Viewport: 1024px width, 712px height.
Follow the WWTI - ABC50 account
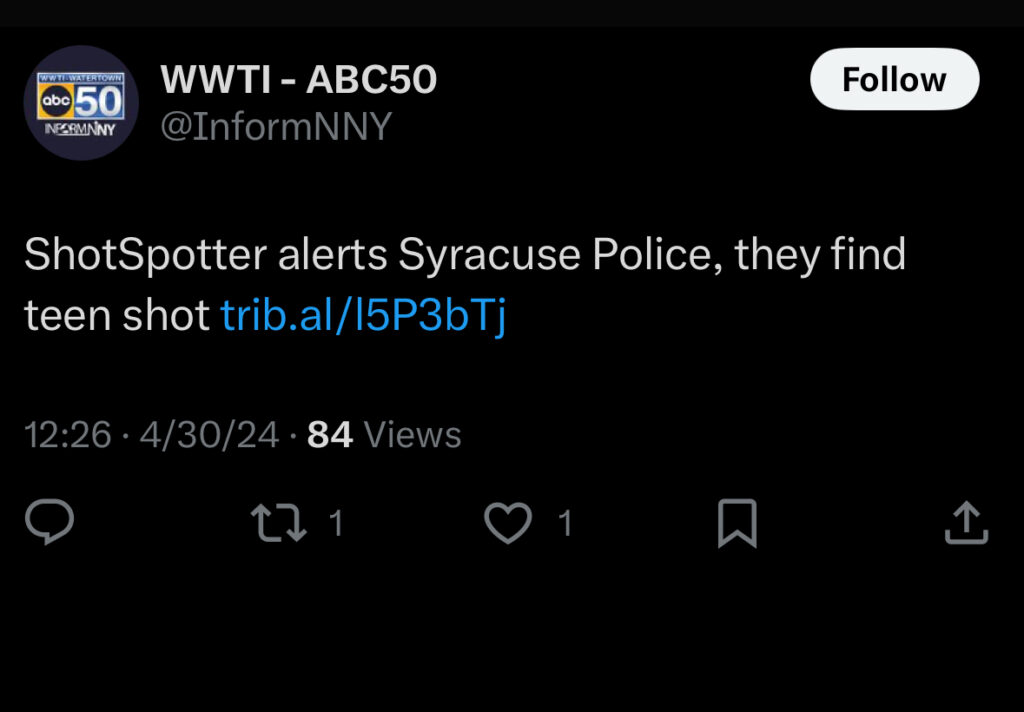(893, 79)
